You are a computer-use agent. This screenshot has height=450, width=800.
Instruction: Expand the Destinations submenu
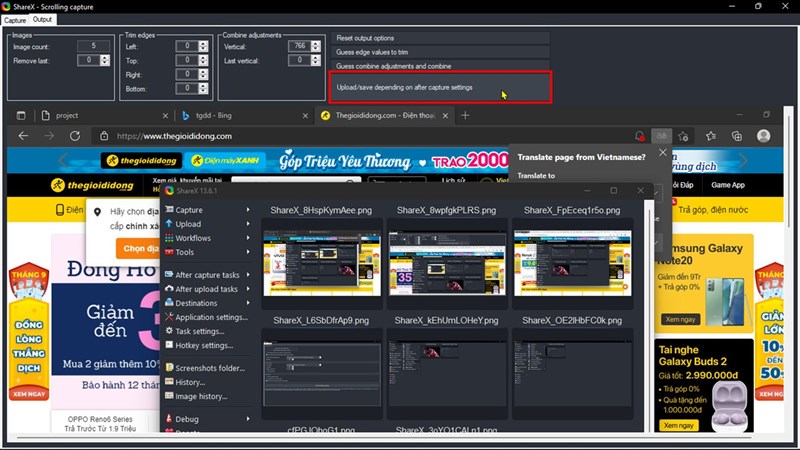tap(207, 303)
